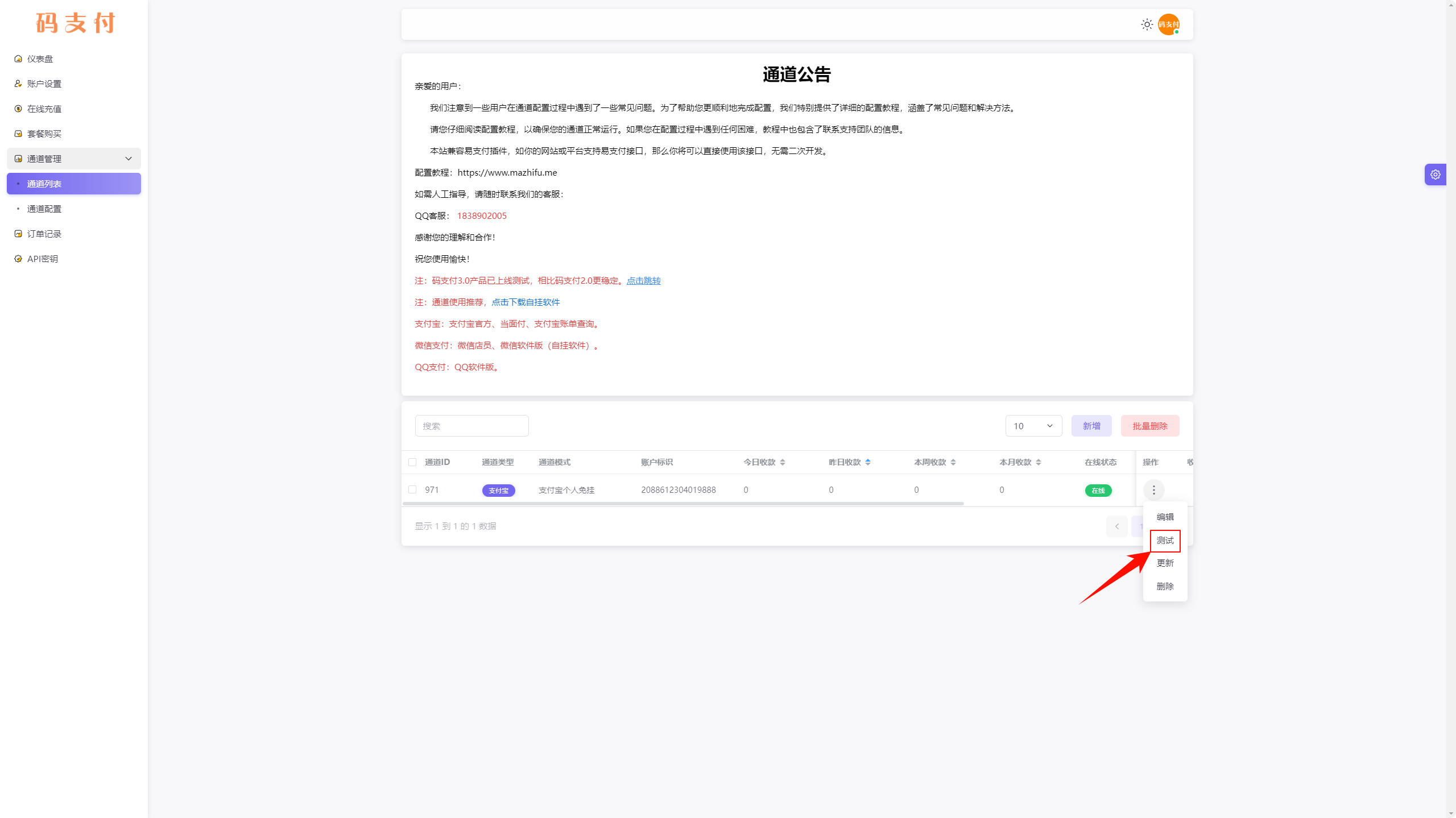The image size is (1456, 818).
Task: Click the table's horizontal scrollbar
Action: coord(682,504)
